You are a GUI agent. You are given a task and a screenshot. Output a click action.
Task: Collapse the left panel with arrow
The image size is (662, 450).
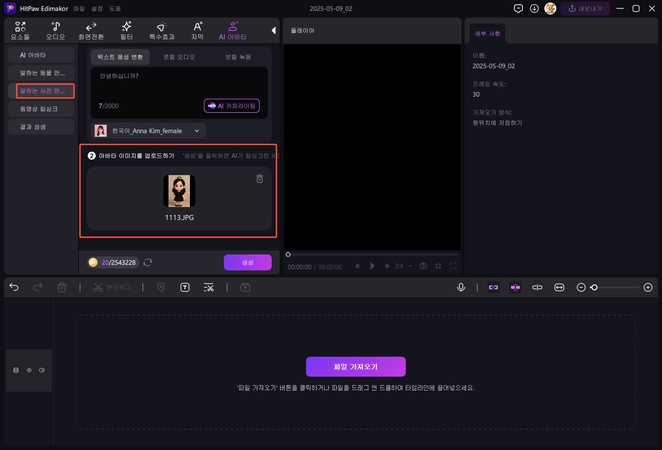(x=274, y=30)
